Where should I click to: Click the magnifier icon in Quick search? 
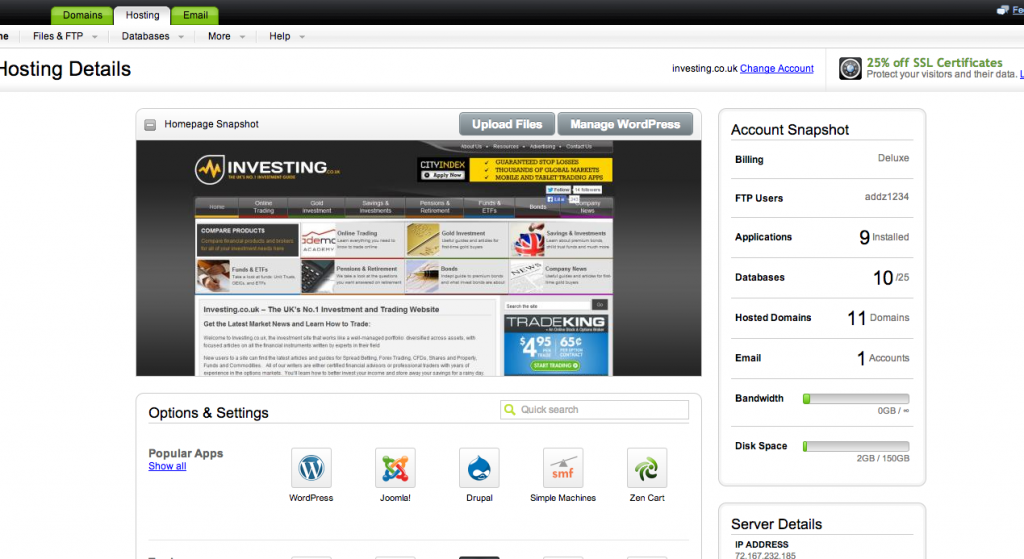tap(510, 410)
